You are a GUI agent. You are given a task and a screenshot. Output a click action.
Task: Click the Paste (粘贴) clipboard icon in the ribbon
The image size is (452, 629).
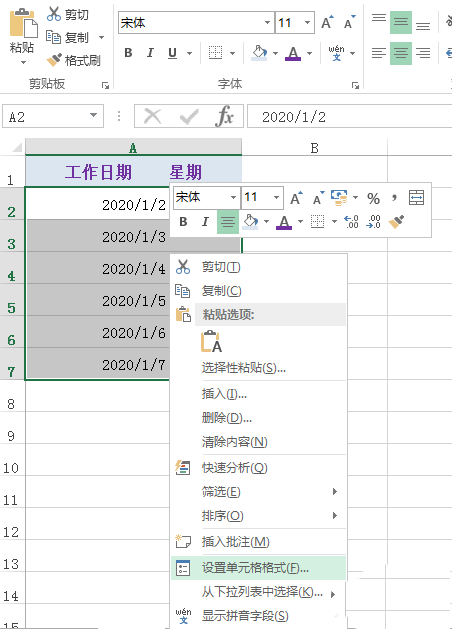(22, 24)
